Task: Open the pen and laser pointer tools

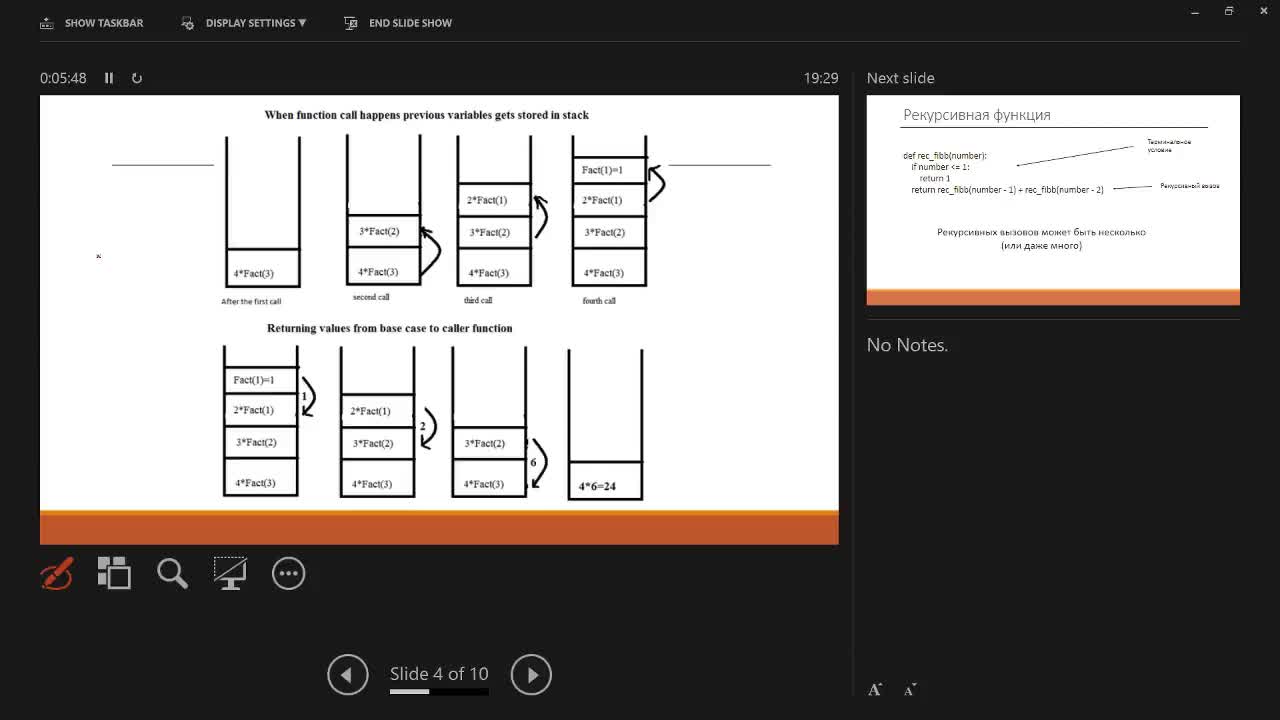Action: click(x=57, y=573)
